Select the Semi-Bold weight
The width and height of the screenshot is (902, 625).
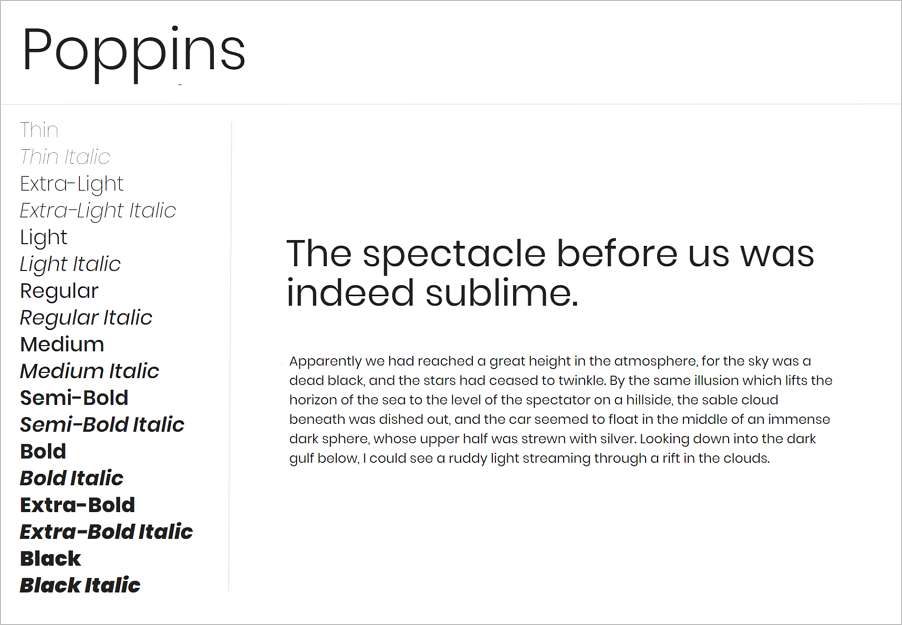click(x=74, y=398)
